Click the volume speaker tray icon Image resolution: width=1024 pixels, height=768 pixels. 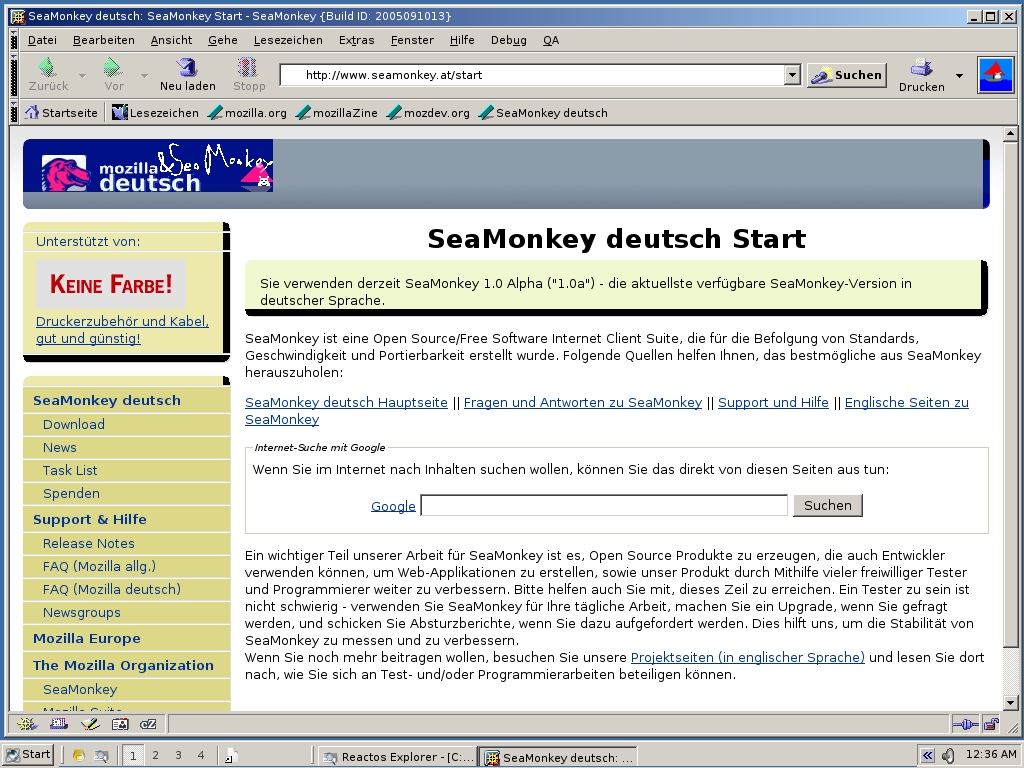click(948, 756)
